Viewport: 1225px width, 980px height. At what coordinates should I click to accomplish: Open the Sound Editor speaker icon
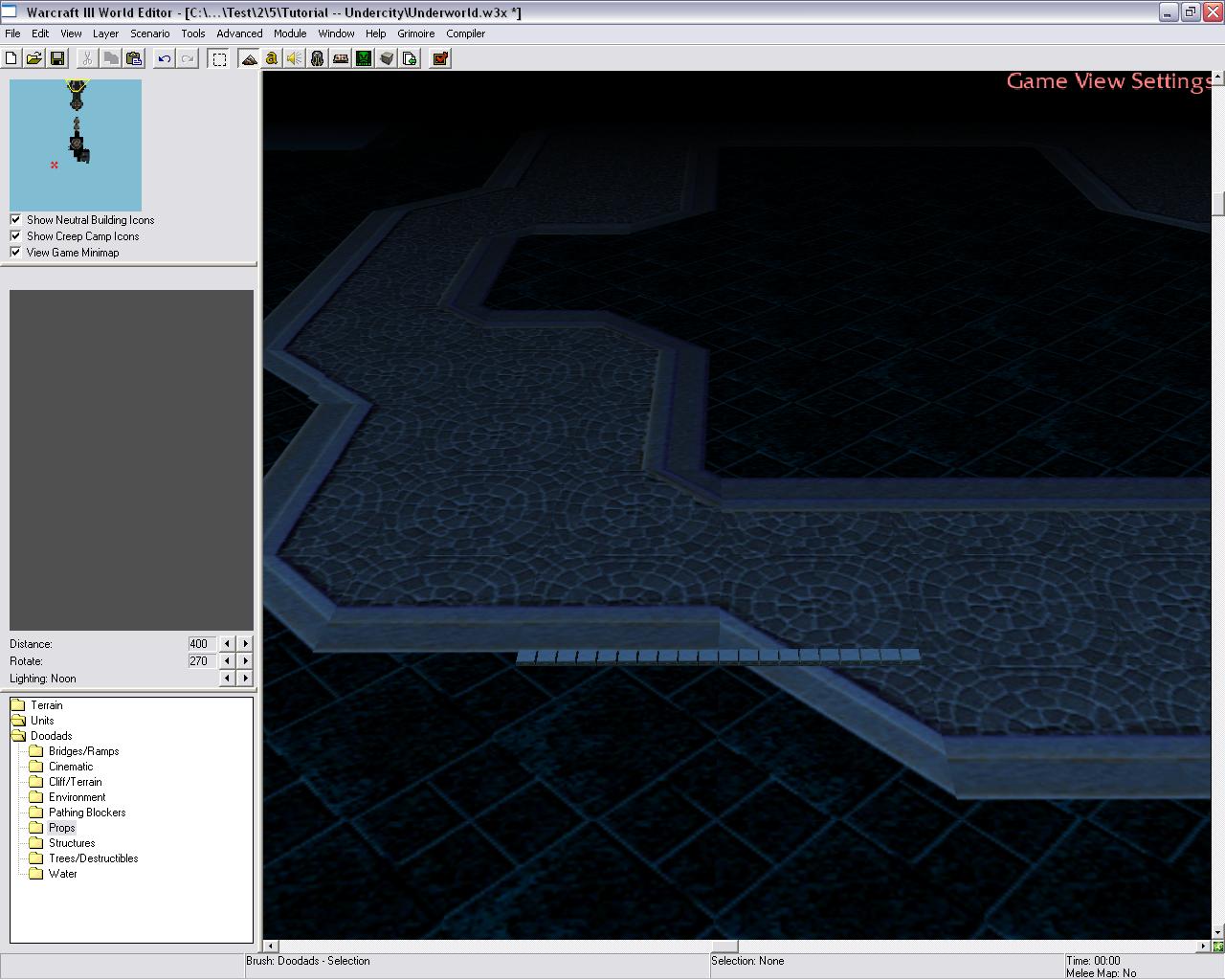(x=295, y=58)
